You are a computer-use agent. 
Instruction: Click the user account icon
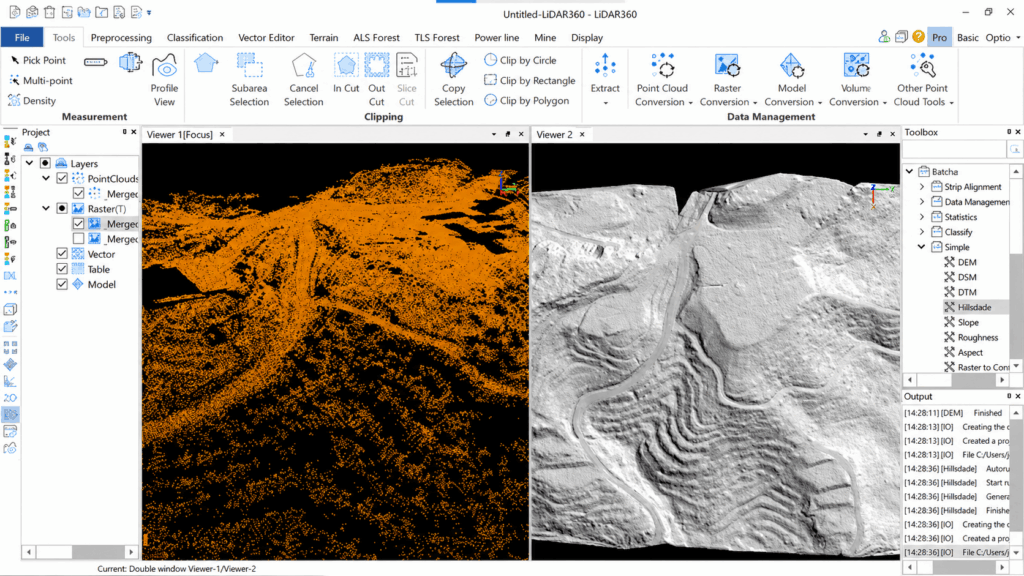884,37
